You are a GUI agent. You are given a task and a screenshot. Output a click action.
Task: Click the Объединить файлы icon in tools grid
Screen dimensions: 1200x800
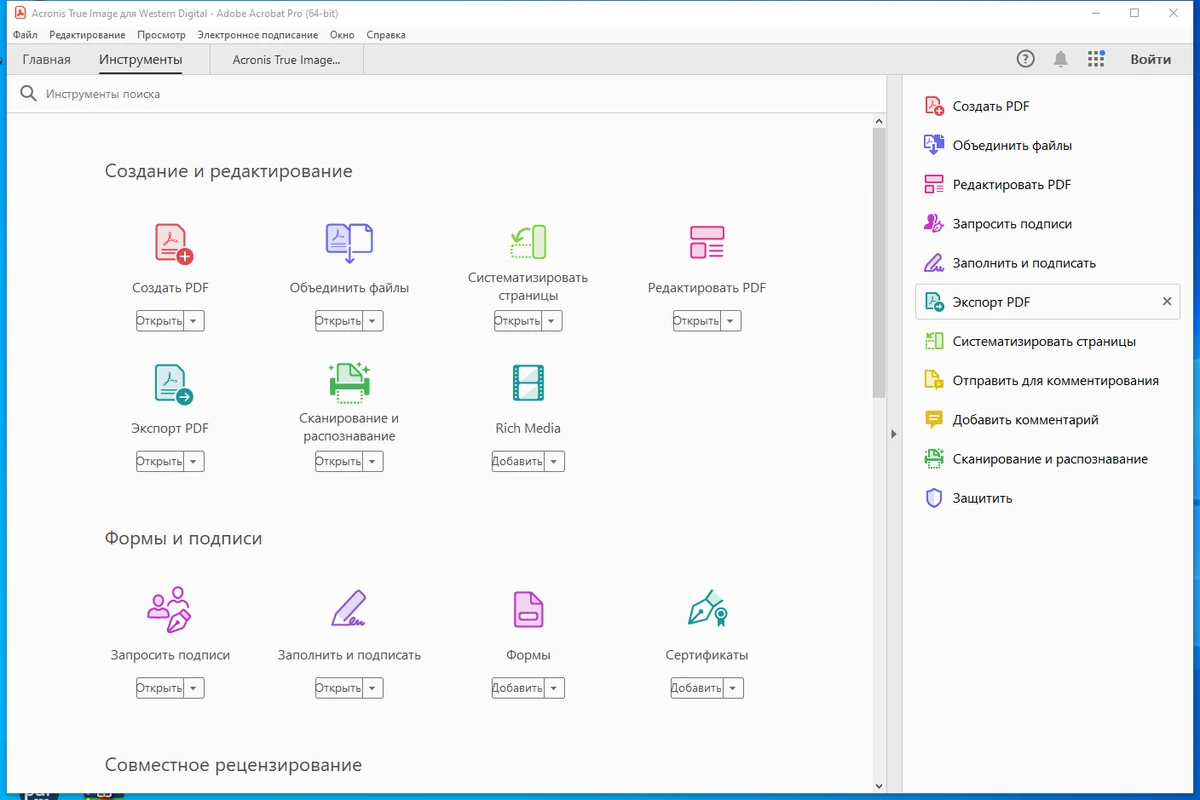349,243
